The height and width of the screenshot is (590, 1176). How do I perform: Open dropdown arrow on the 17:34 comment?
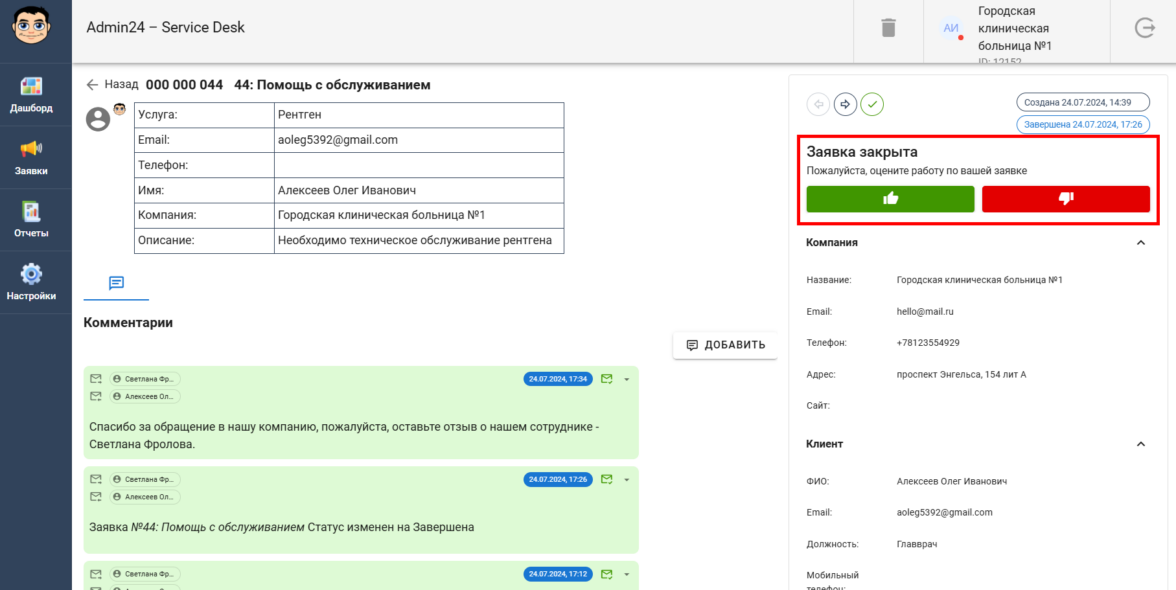[626, 379]
